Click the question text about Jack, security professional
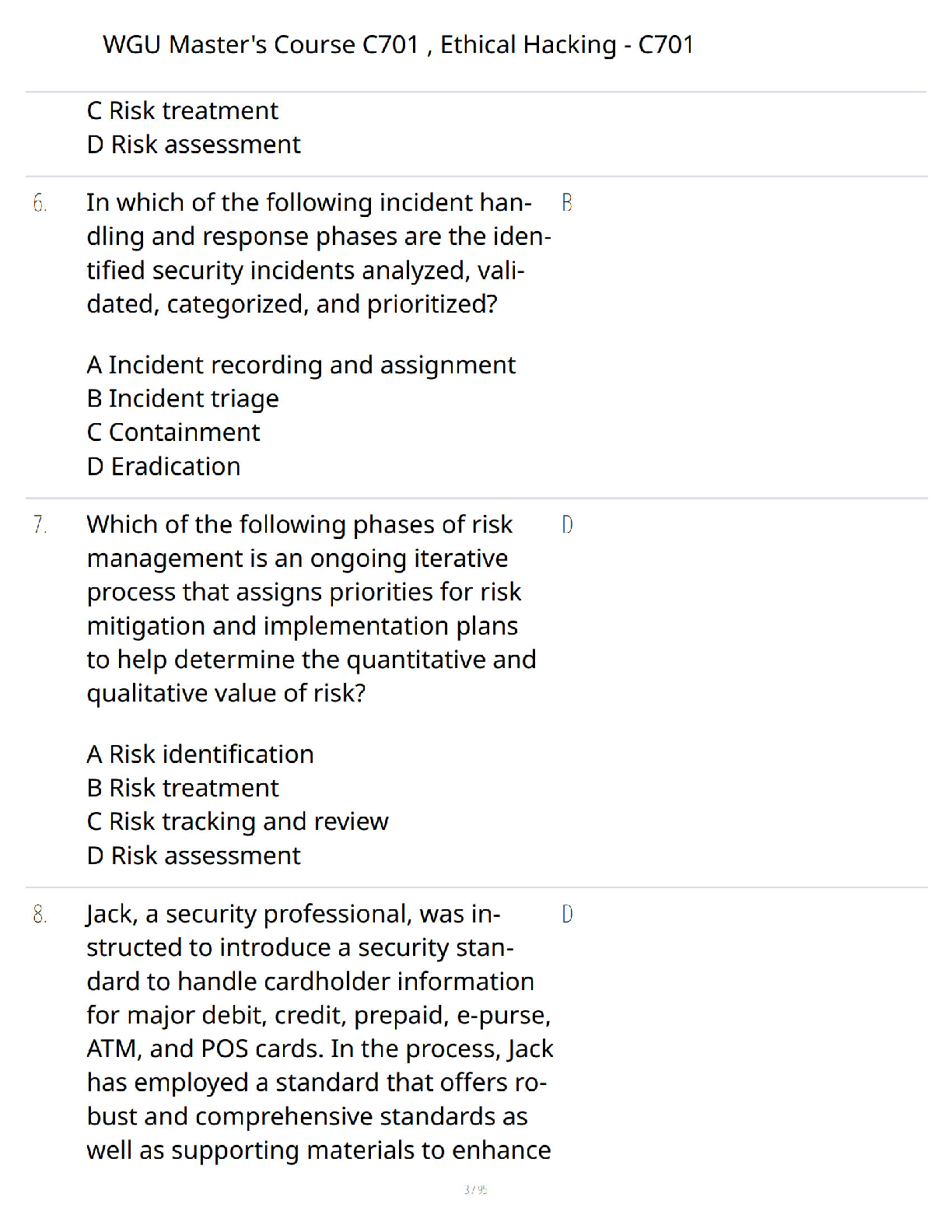 coord(320,1031)
